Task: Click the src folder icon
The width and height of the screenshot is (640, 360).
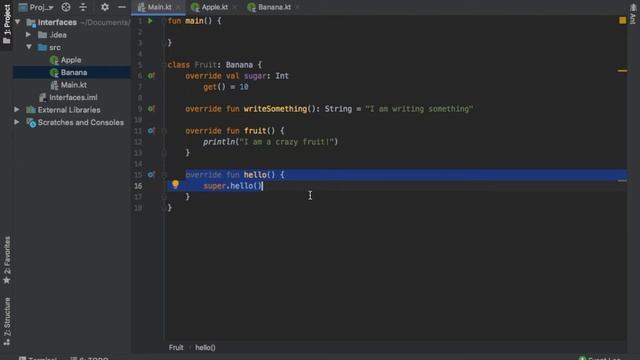Action: coord(42,47)
